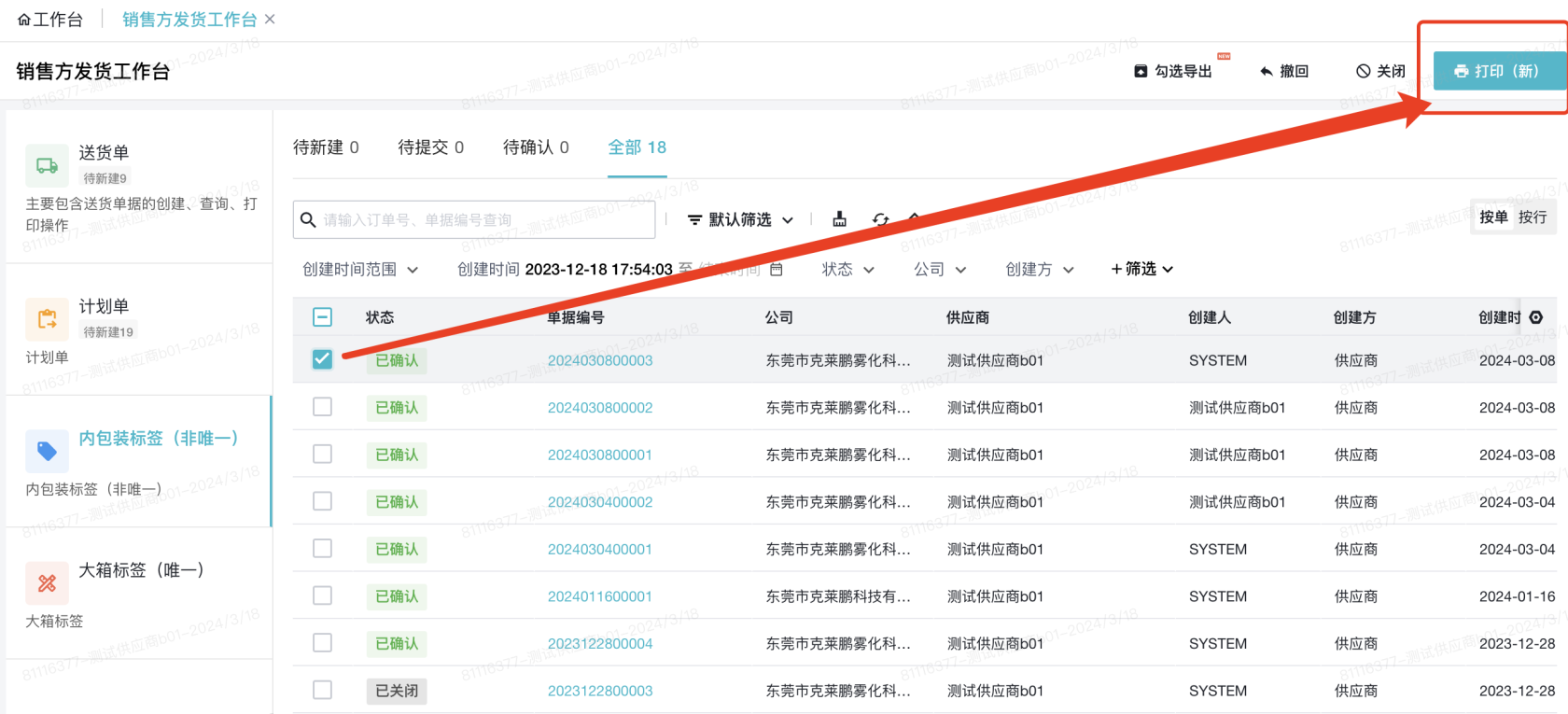This screenshot has width=1568, height=714.
Task: Expand 创建时间范围 dropdown
Action: click(360, 270)
